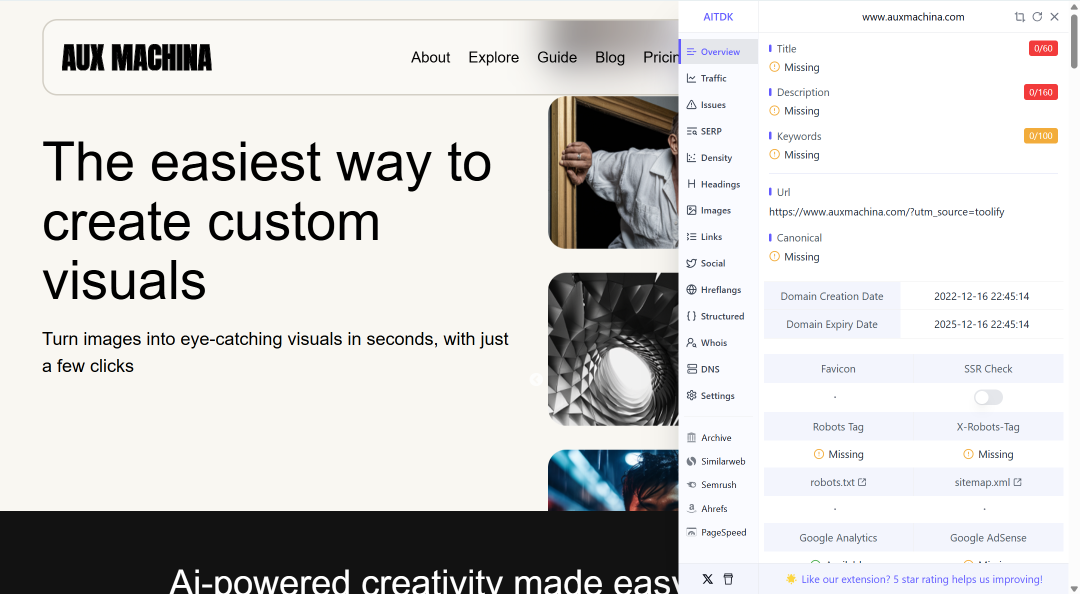Open the Overview tab in AITDK sidebar
The height and width of the screenshot is (594, 1080).
click(x=718, y=52)
